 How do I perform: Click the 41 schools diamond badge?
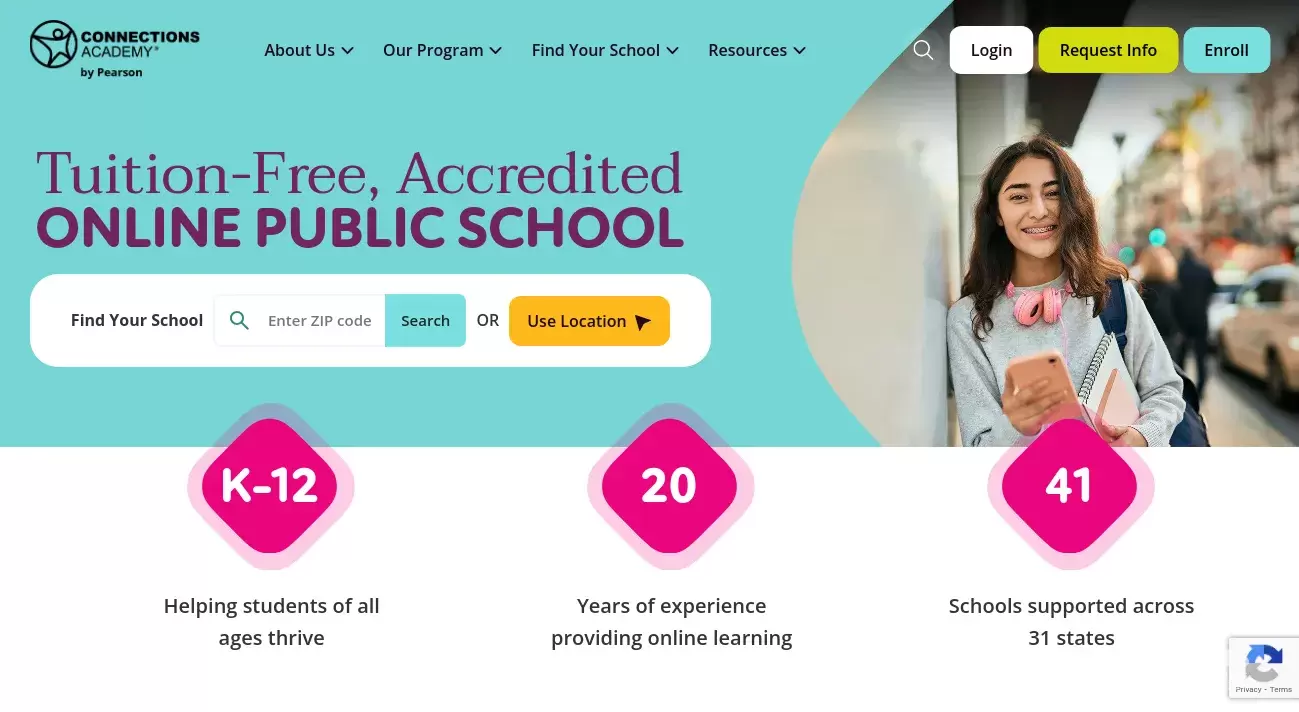pos(1069,486)
